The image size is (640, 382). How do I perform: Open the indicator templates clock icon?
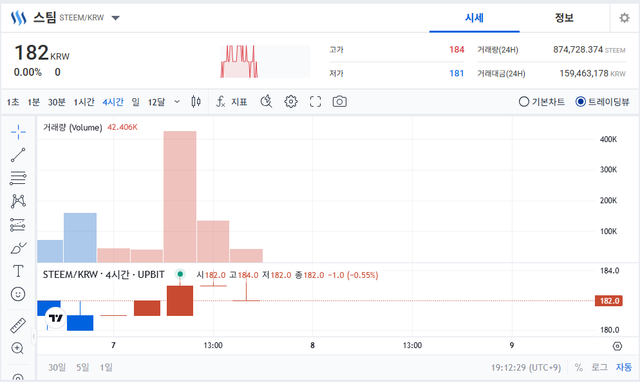coord(266,102)
